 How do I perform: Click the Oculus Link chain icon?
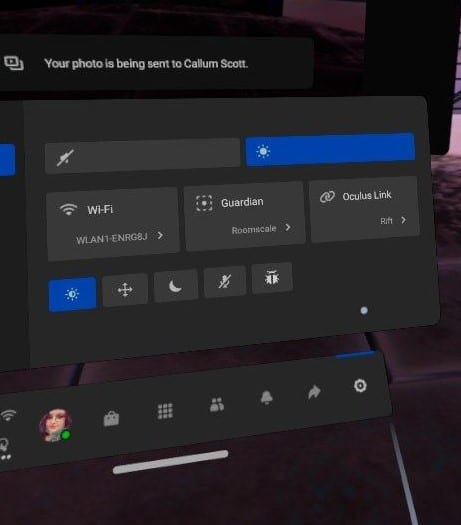[327, 197]
